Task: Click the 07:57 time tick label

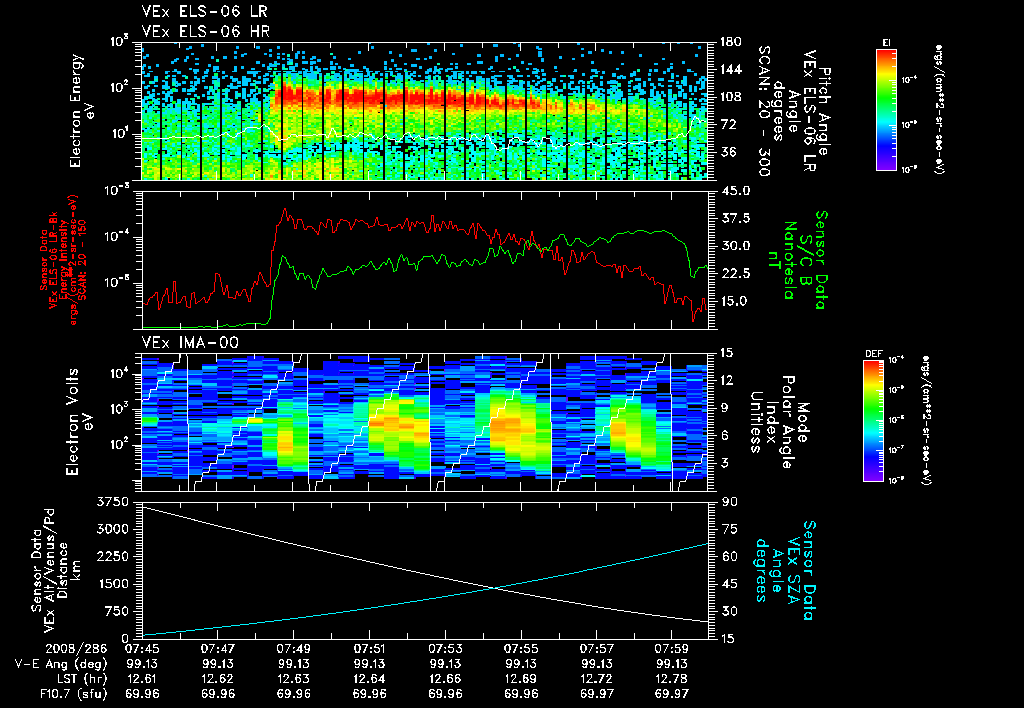Action: tap(596, 649)
